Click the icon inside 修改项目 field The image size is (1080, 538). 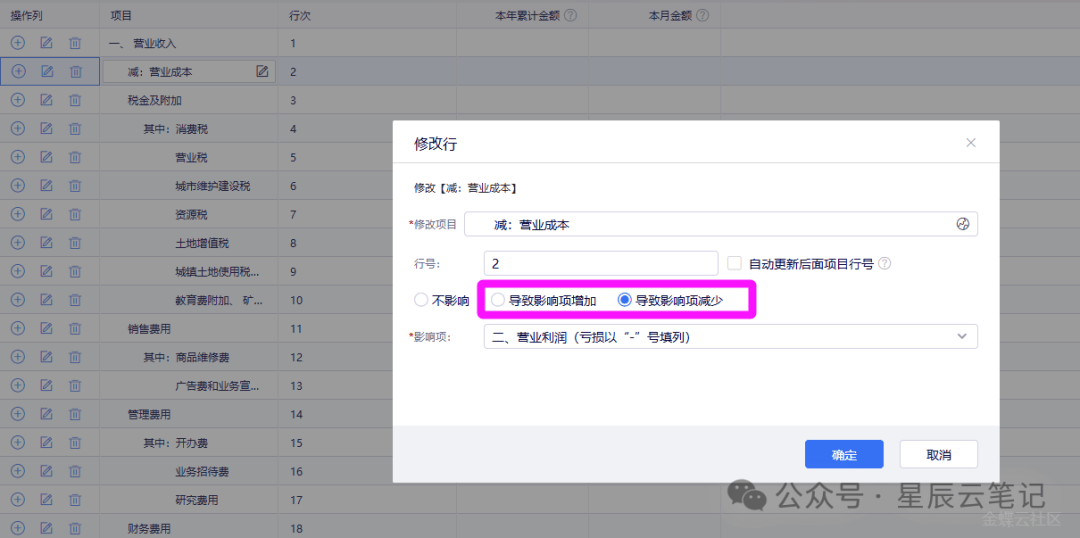[963, 224]
